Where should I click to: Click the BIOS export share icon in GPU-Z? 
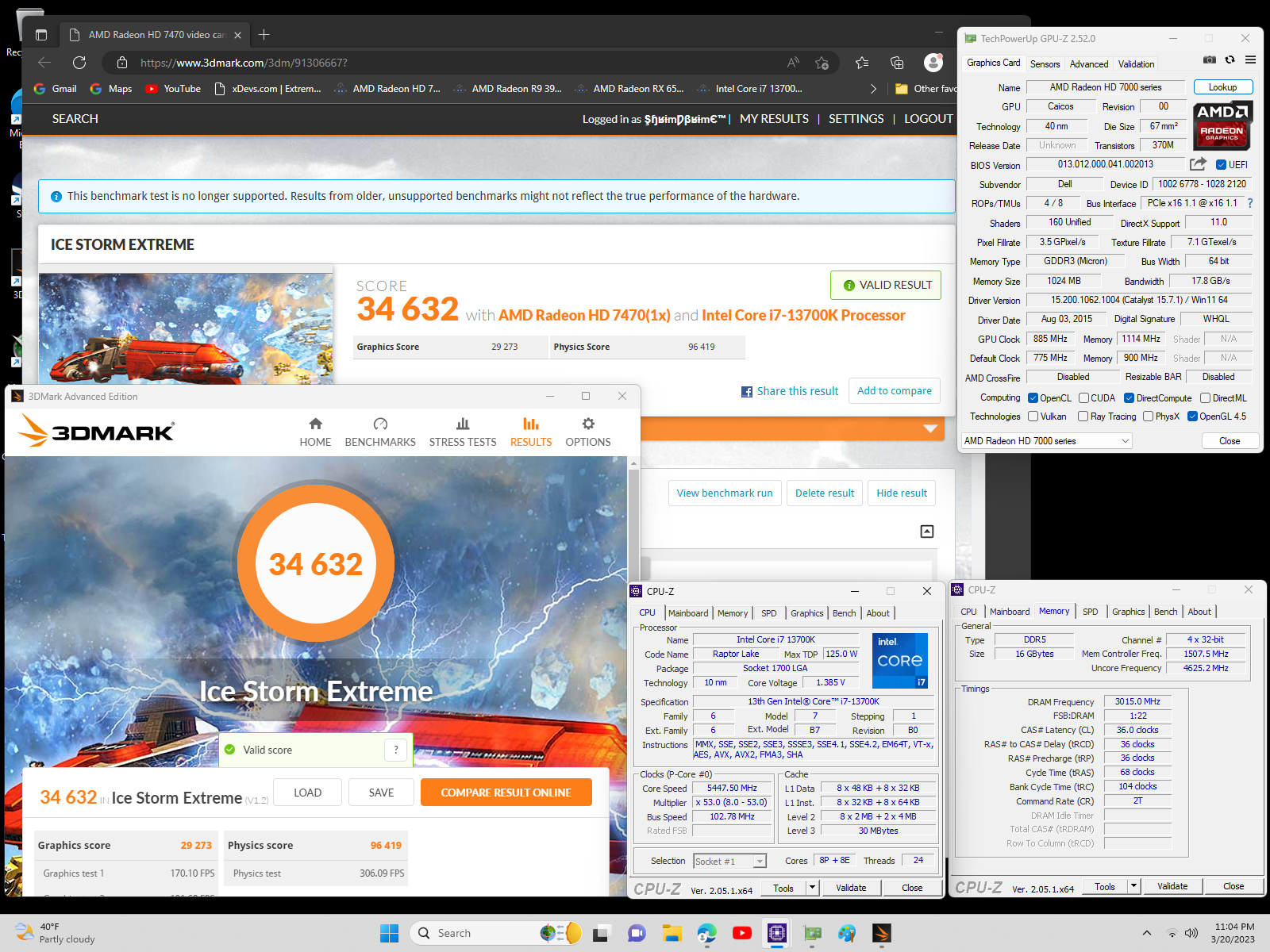point(1198,164)
